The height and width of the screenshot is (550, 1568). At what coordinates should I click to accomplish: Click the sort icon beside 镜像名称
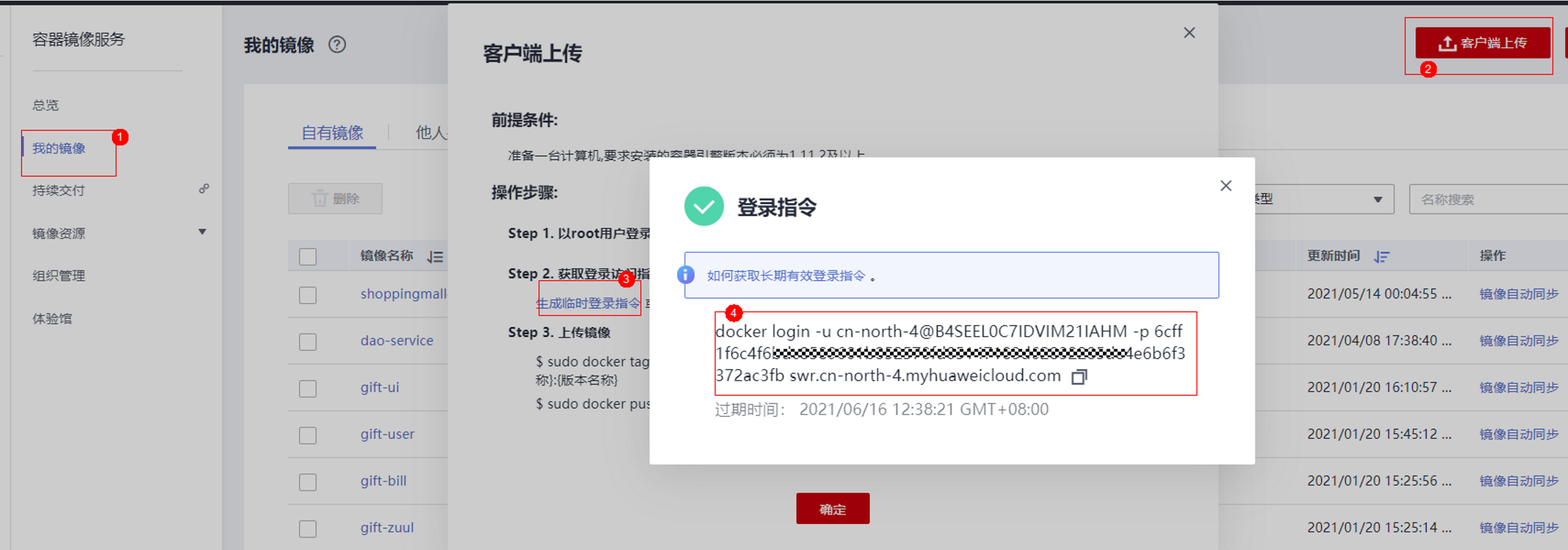coord(435,257)
